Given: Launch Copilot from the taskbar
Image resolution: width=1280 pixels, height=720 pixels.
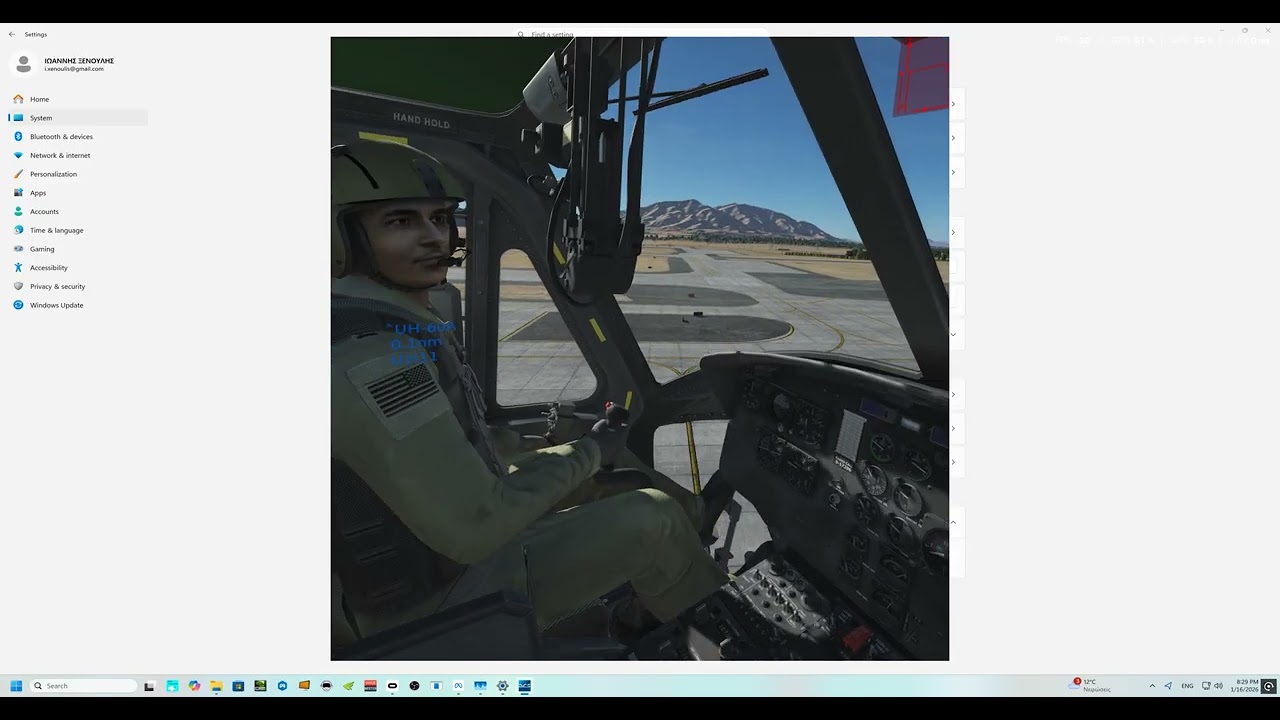Looking at the screenshot, I should (x=194, y=686).
